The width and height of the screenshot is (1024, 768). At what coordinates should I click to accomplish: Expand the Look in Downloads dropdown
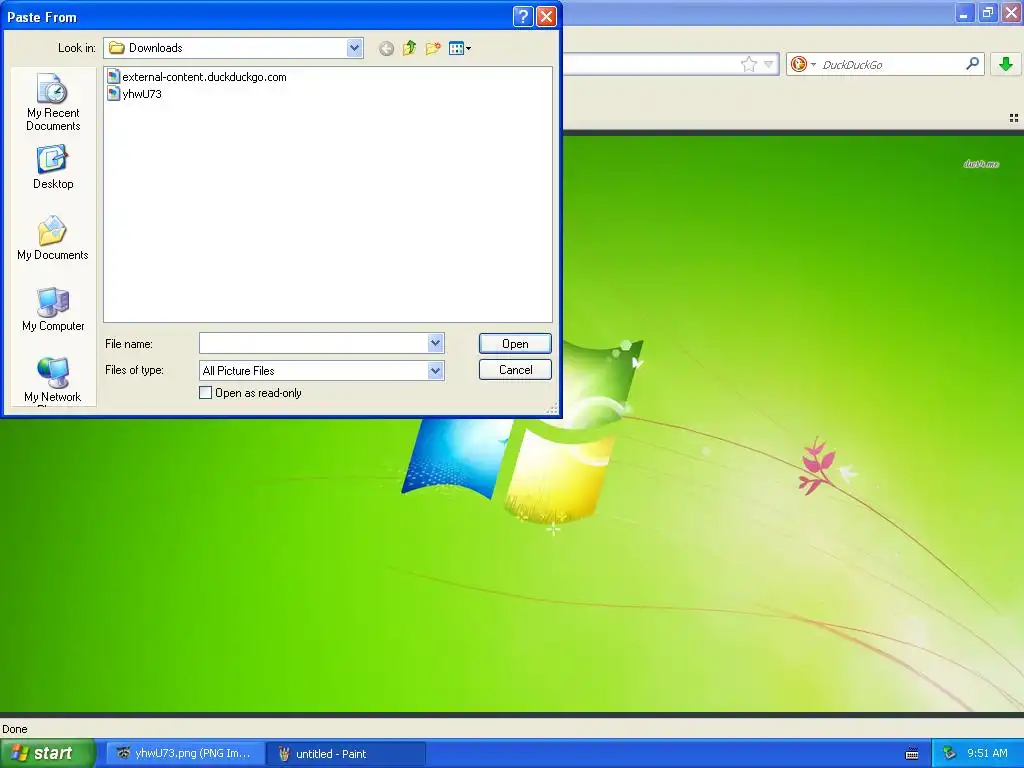(355, 48)
